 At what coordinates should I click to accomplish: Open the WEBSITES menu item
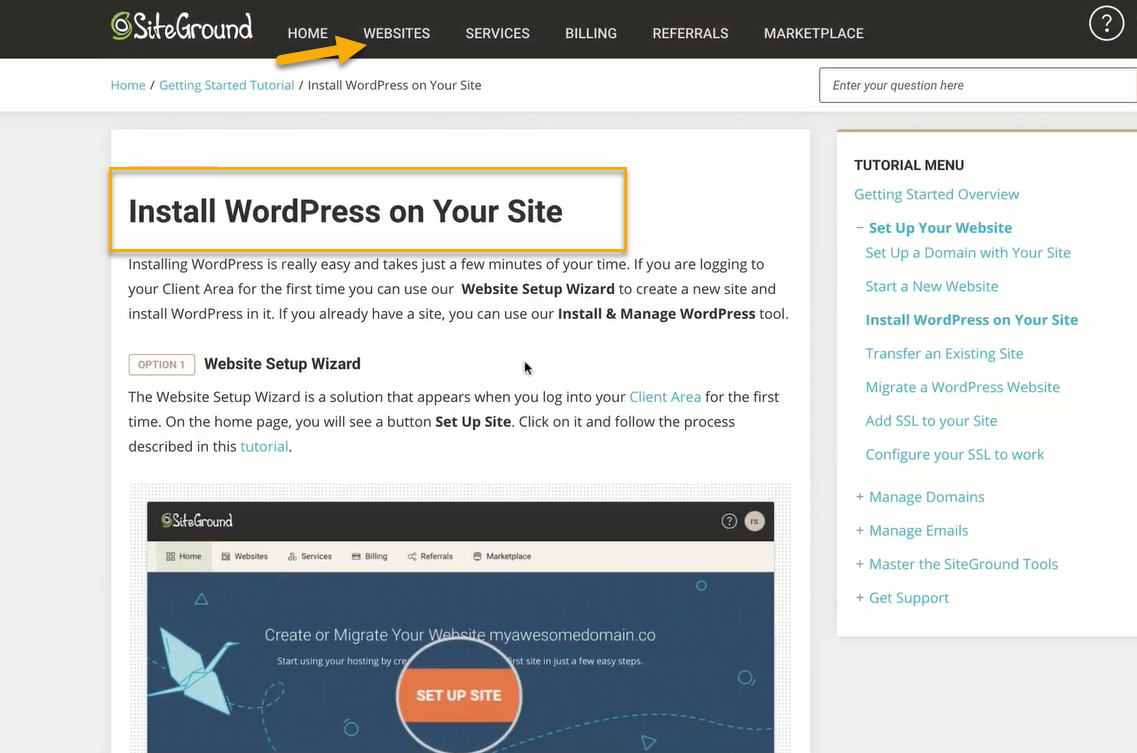click(x=397, y=33)
